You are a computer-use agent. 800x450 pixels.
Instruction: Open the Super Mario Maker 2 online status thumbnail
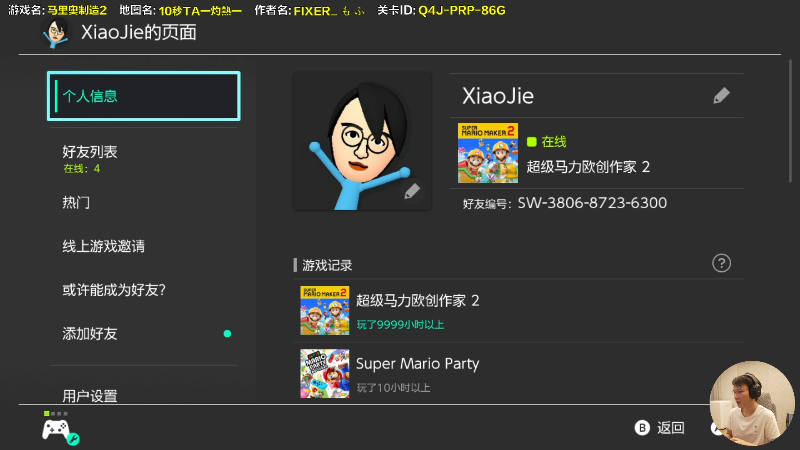point(488,153)
